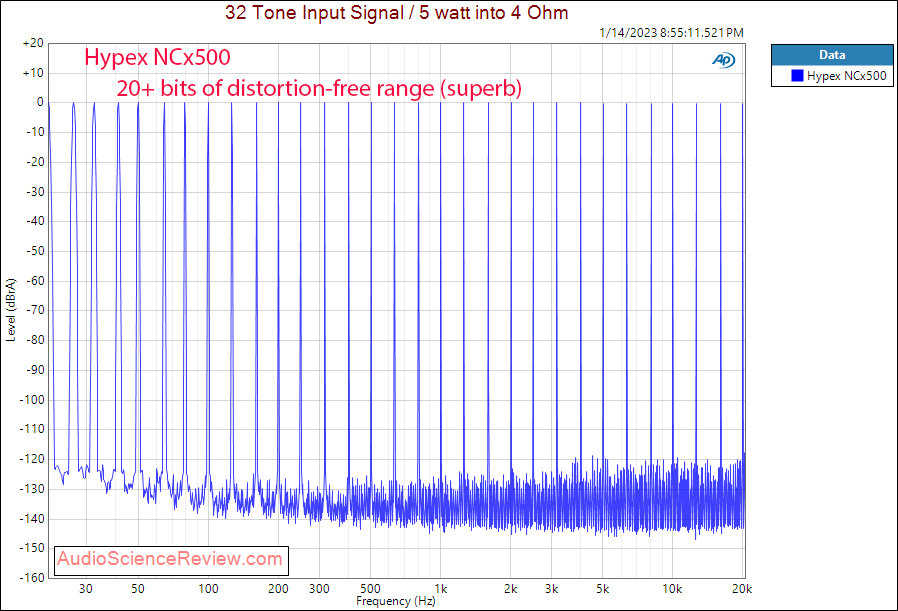Click the 500 frequency tick label
This screenshot has height=611, width=898.
pos(371,589)
